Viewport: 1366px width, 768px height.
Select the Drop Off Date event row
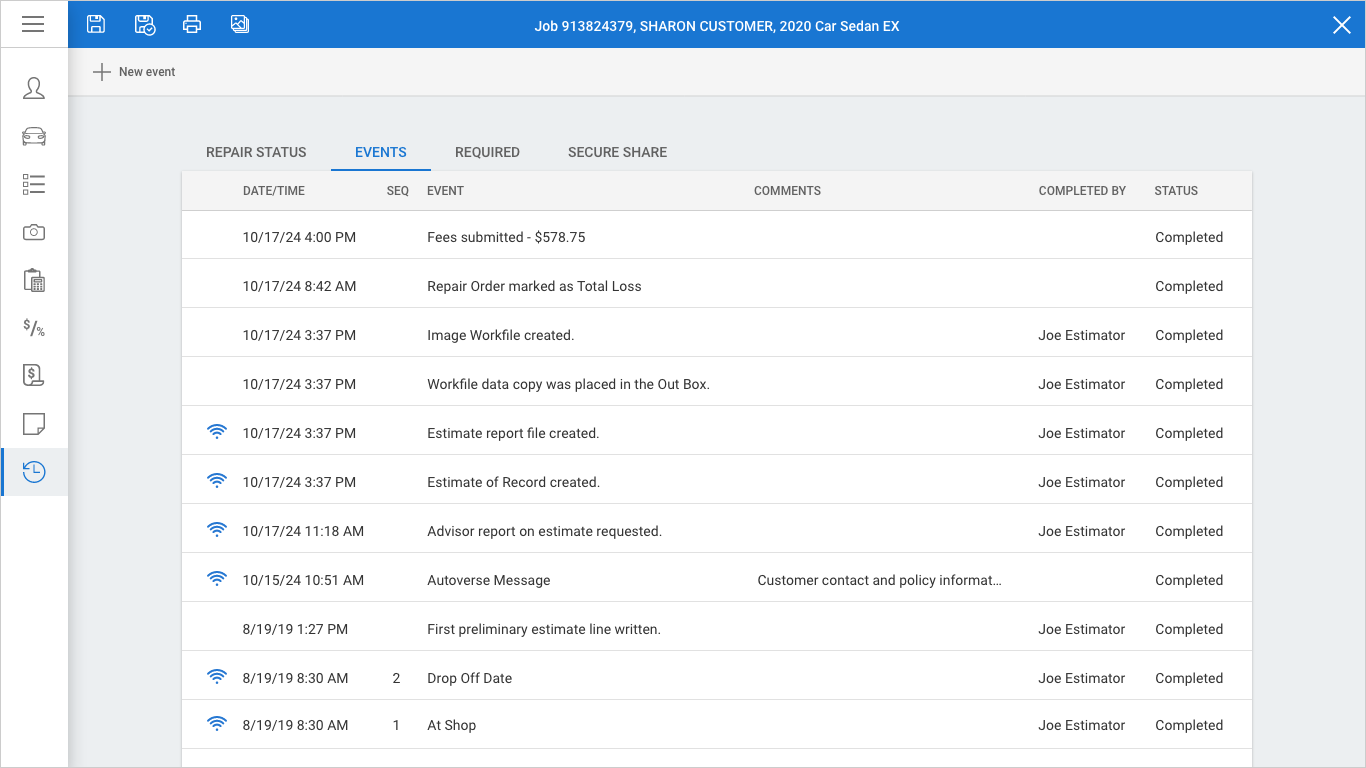coord(469,678)
